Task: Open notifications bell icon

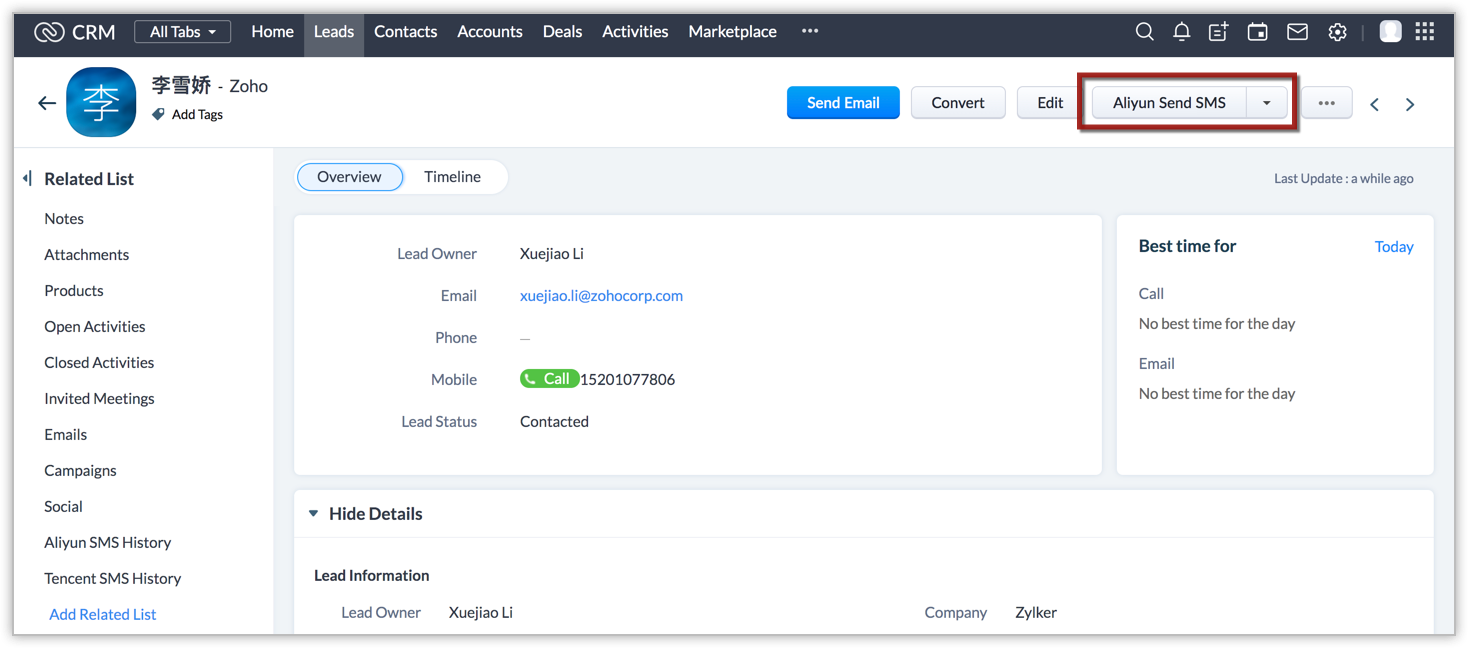Action: 1181,32
